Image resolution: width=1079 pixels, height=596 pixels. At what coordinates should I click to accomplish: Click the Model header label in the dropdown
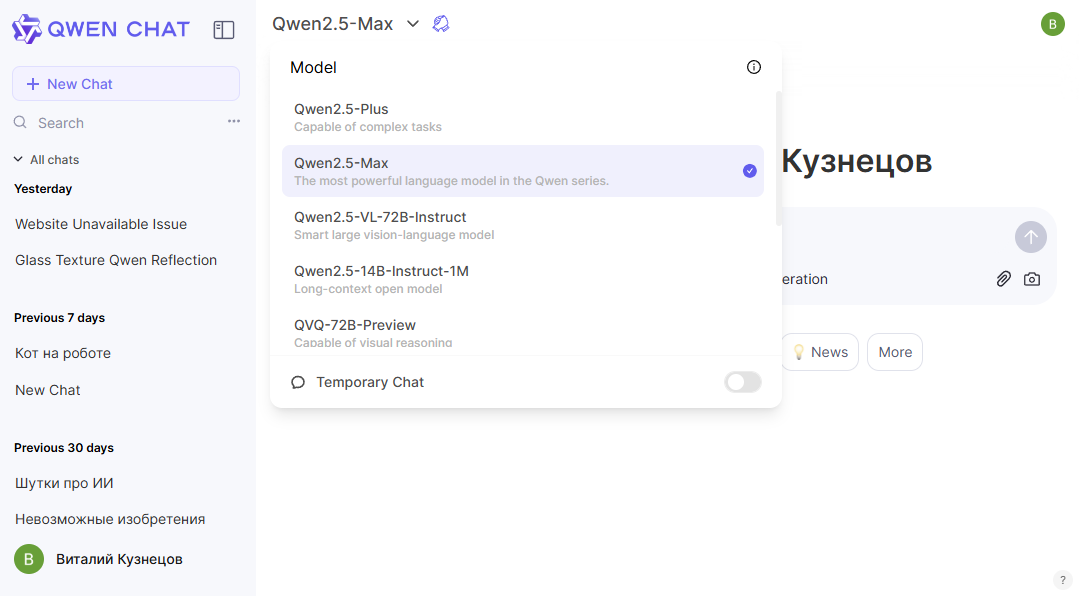point(313,67)
